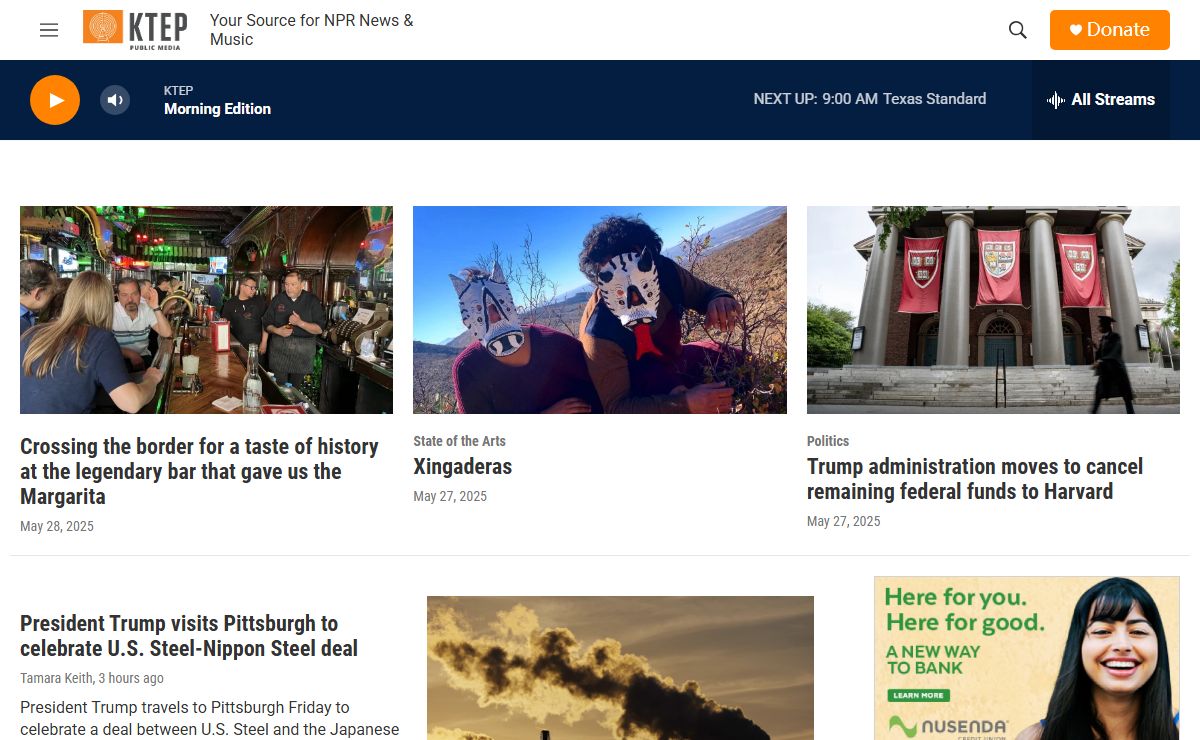Image resolution: width=1200 pixels, height=740 pixels.
Task: Open the Xingaderas headline
Action: (x=462, y=467)
